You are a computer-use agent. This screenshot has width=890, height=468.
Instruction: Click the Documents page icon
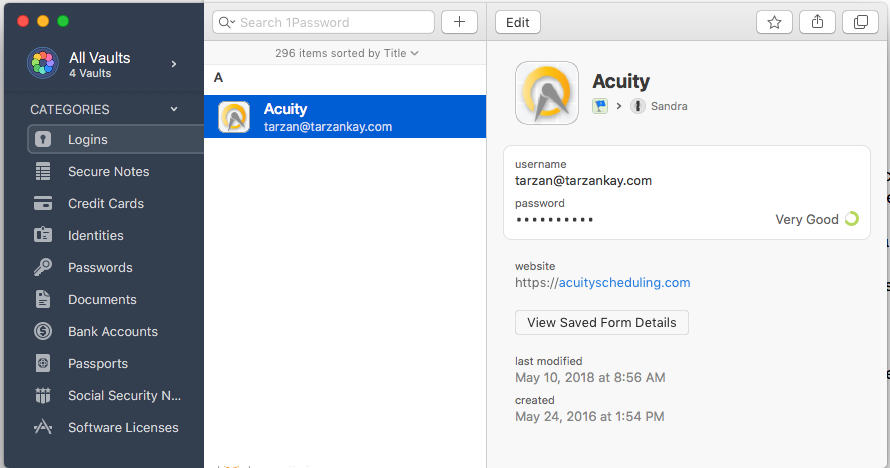[x=43, y=299]
